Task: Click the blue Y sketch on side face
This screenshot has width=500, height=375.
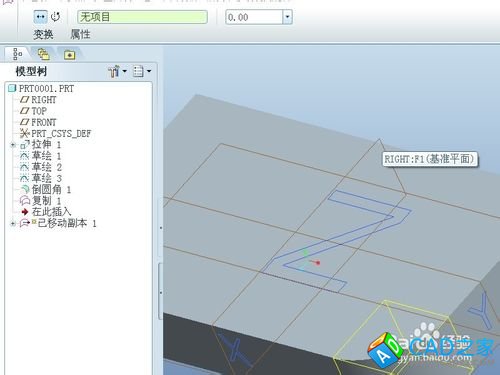Action: (x=481, y=311)
